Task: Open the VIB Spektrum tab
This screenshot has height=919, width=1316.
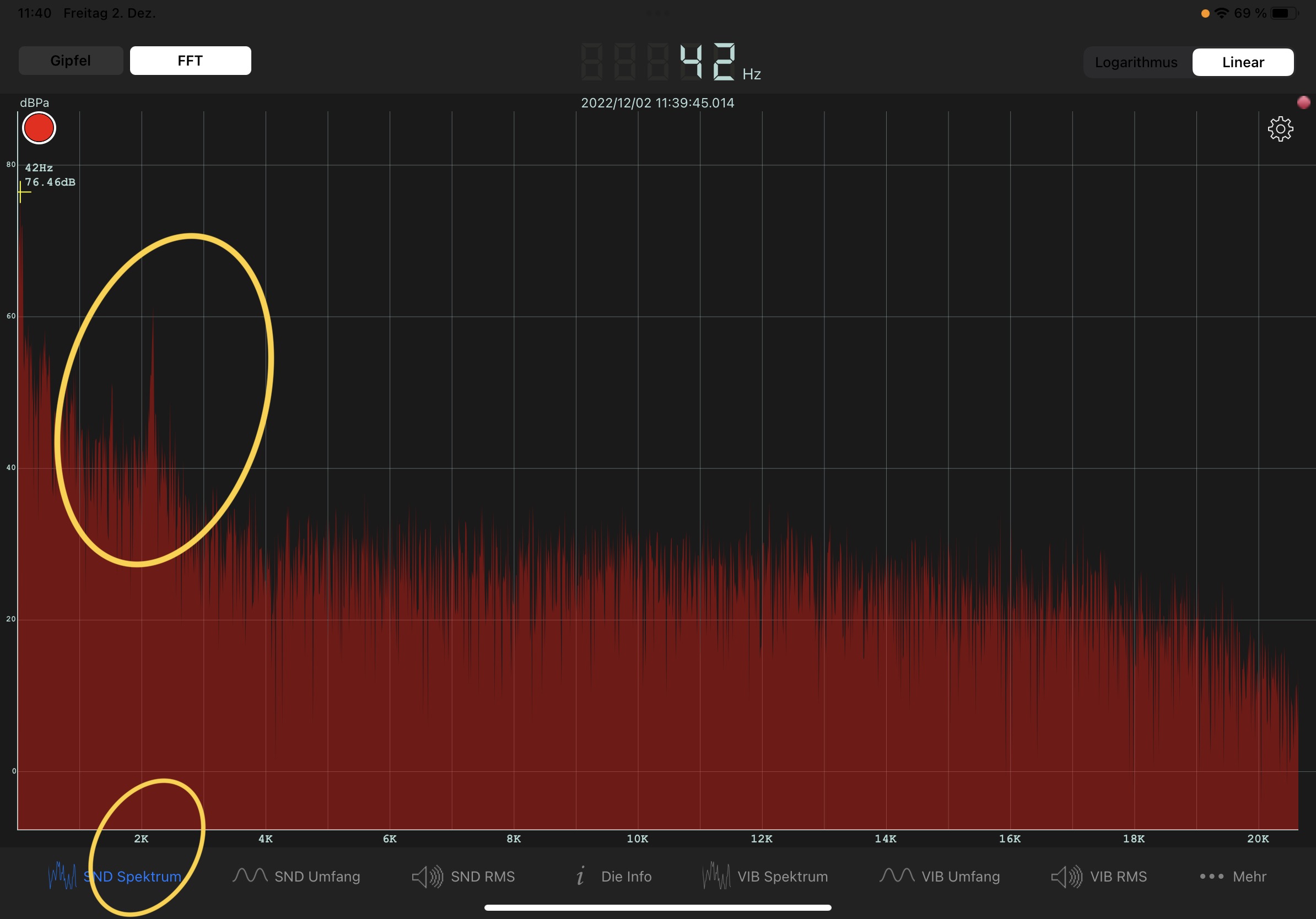Action: (783, 877)
